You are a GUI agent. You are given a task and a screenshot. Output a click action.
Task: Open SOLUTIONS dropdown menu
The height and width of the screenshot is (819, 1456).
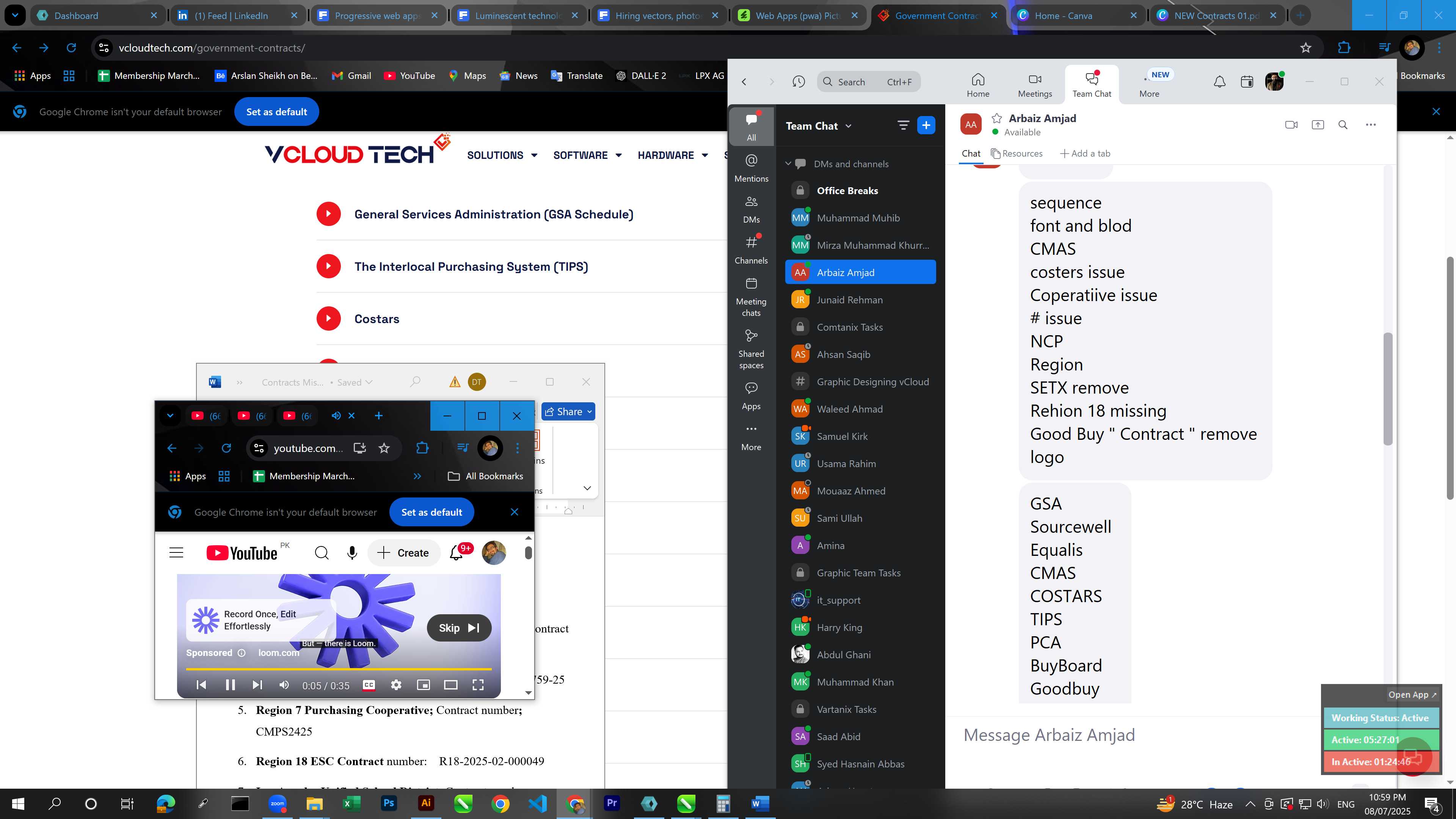502,155
